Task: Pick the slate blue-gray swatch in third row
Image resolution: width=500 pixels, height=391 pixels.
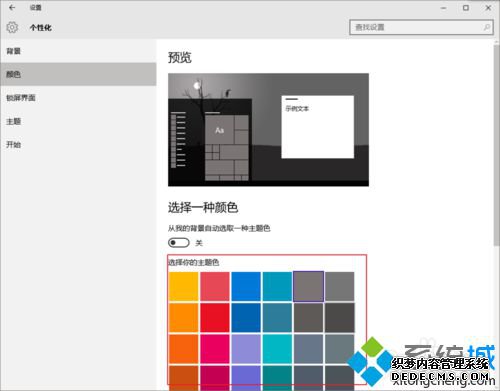Action: click(x=309, y=349)
